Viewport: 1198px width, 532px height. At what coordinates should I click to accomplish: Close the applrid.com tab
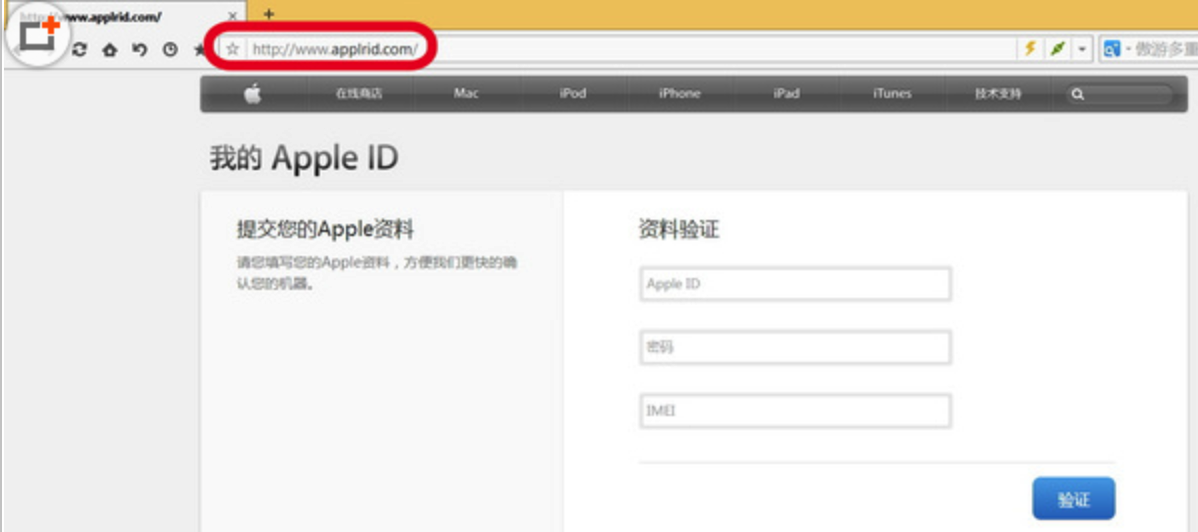tap(233, 15)
